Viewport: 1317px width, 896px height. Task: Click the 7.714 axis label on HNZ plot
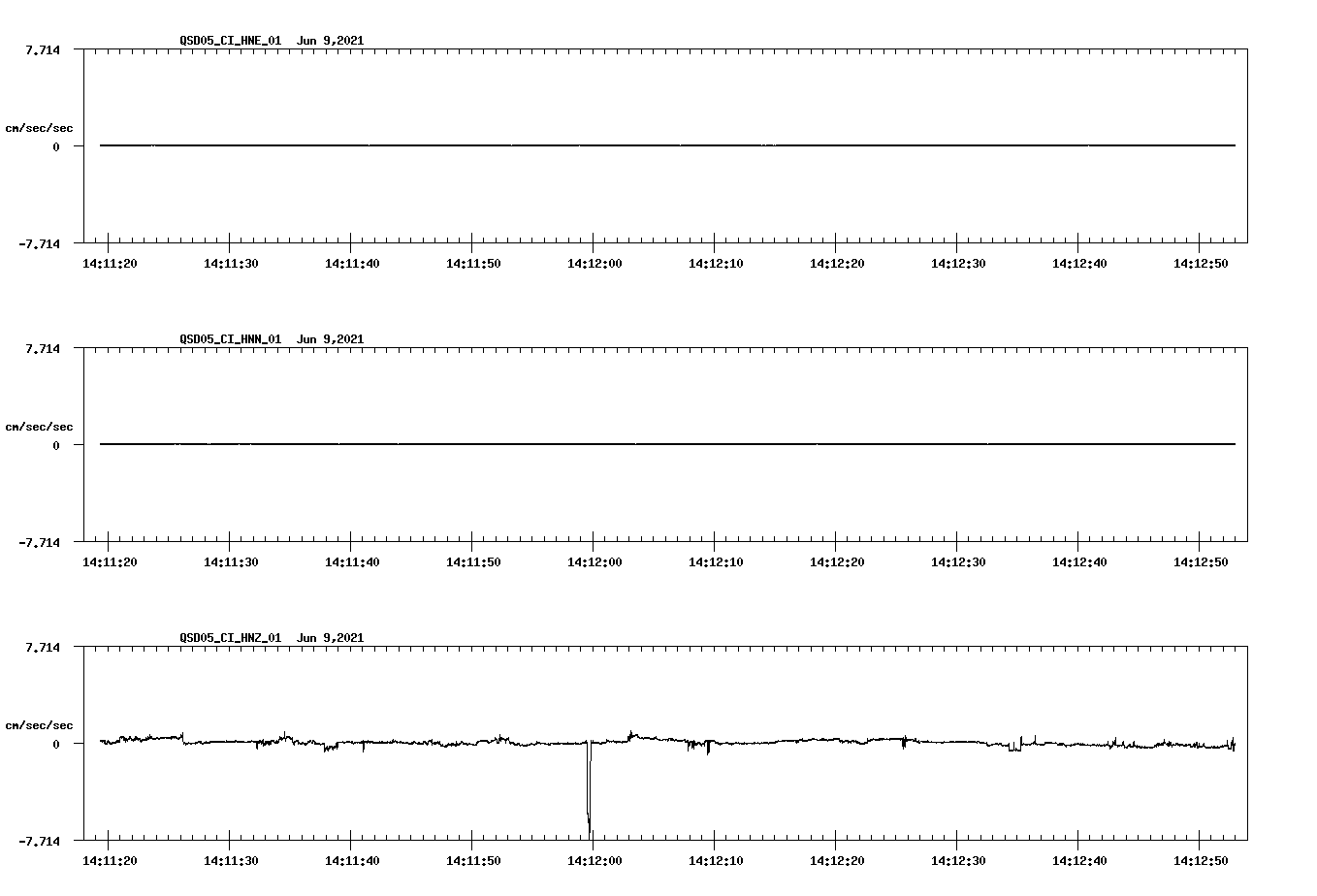tap(43, 647)
